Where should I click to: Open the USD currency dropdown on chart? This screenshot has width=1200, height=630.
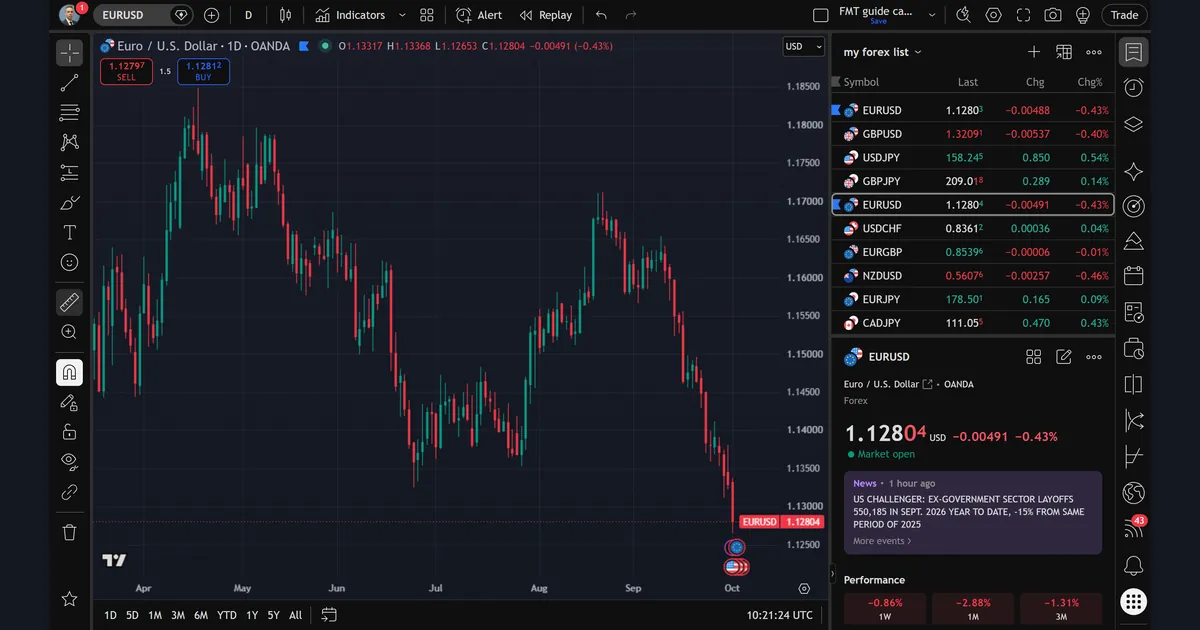pos(803,46)
